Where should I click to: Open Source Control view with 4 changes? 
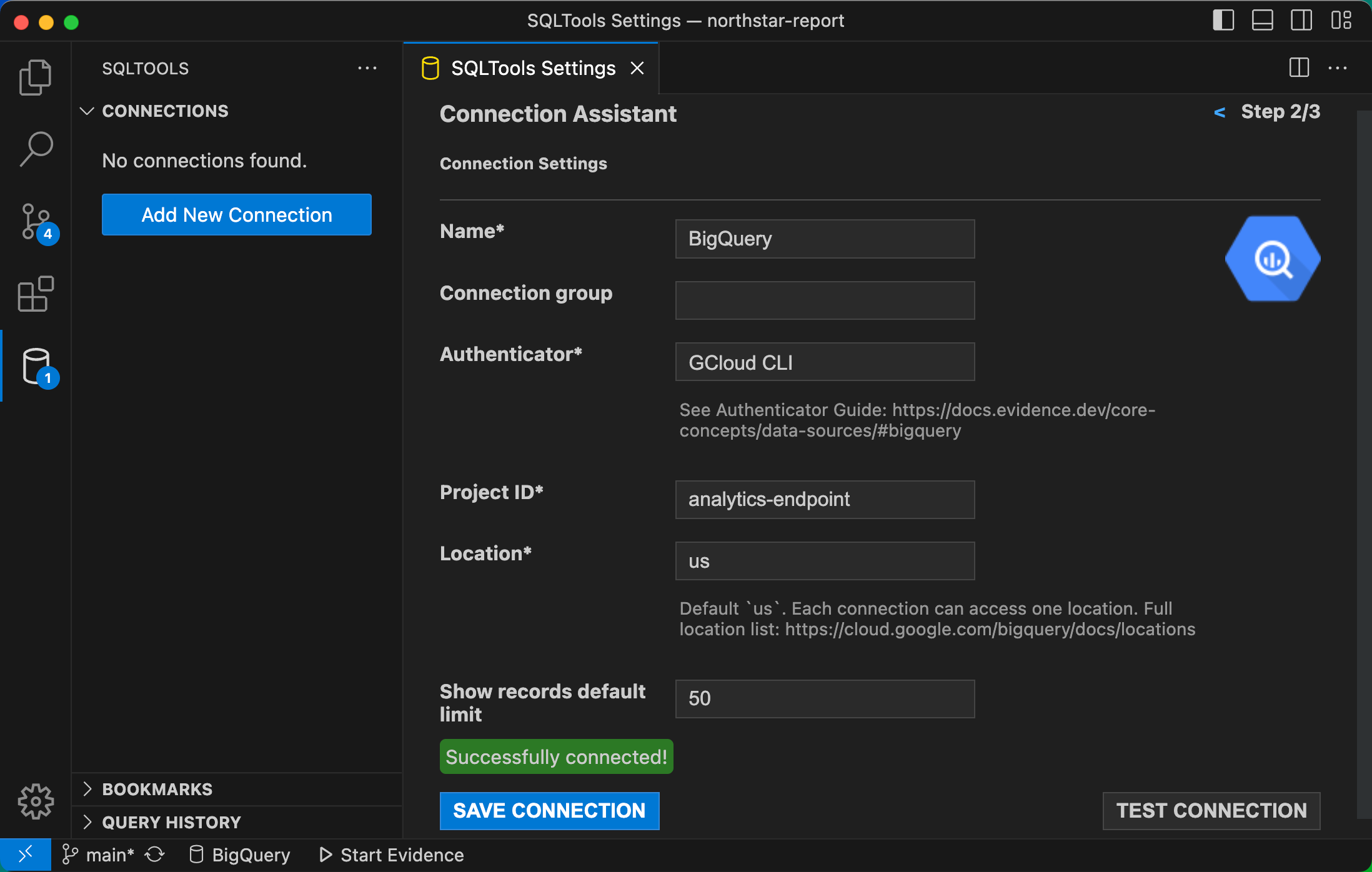36,222
